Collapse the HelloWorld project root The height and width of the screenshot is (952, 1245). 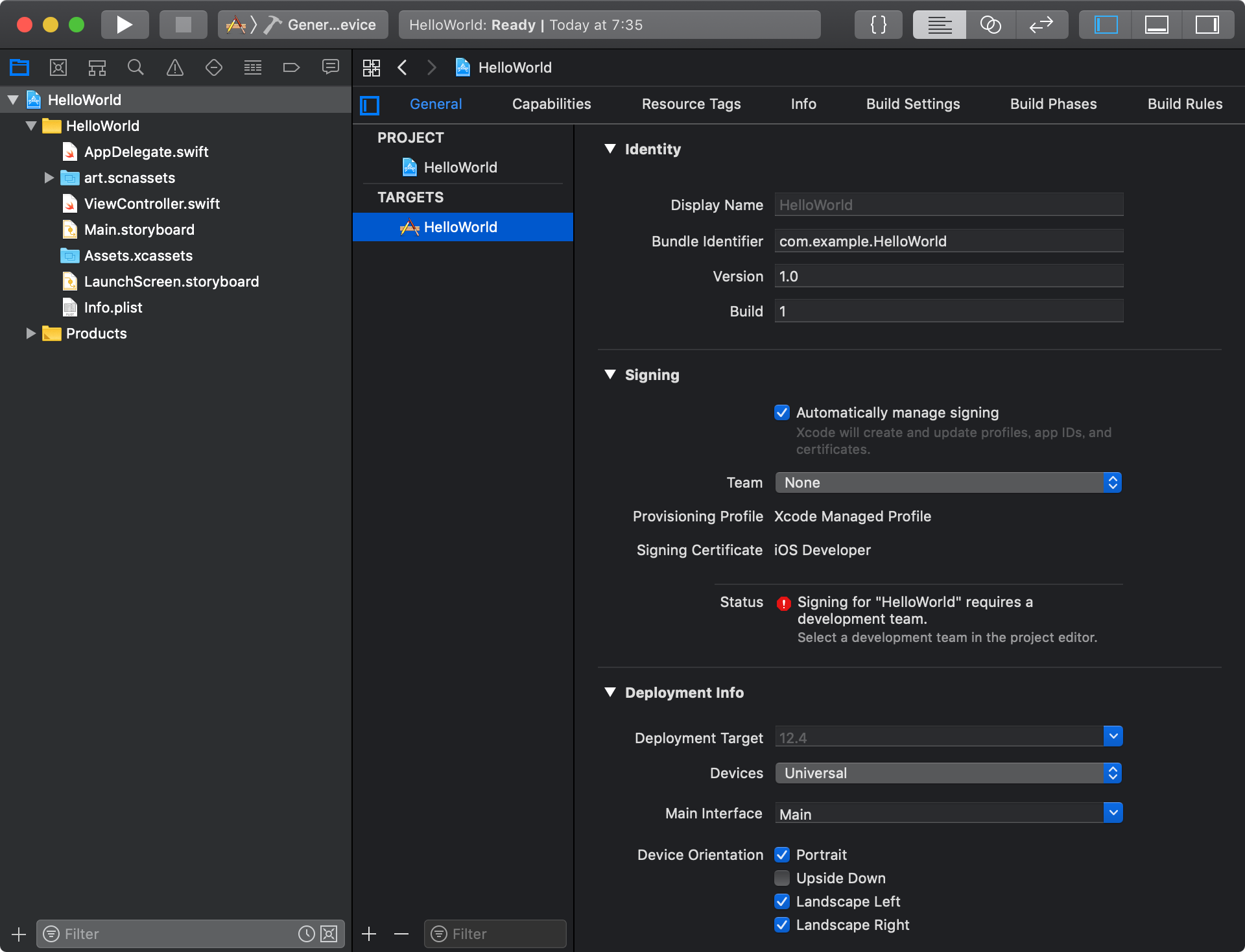(13, 100)
